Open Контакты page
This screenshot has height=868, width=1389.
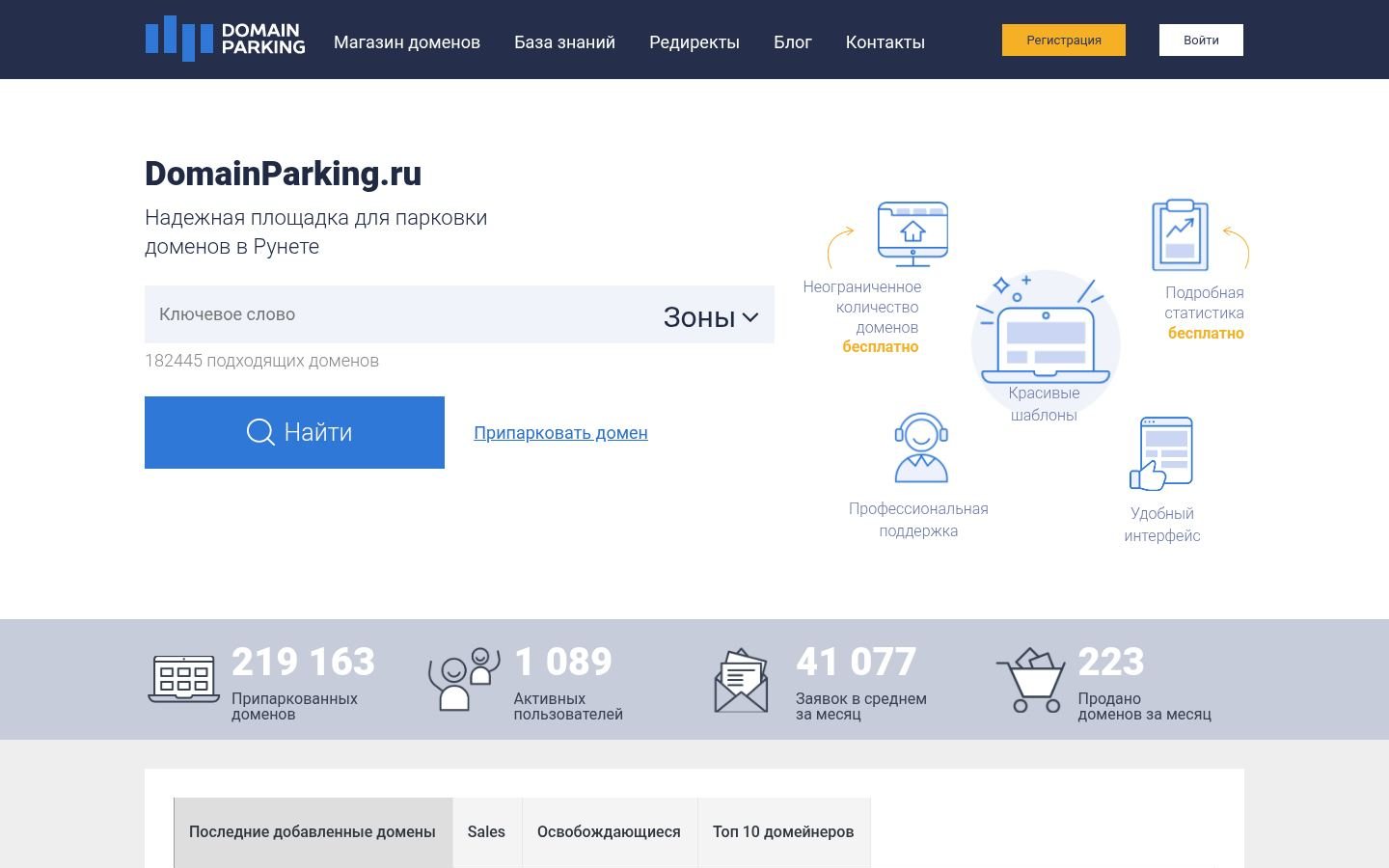pyautogui.click(x=885, y=42)
